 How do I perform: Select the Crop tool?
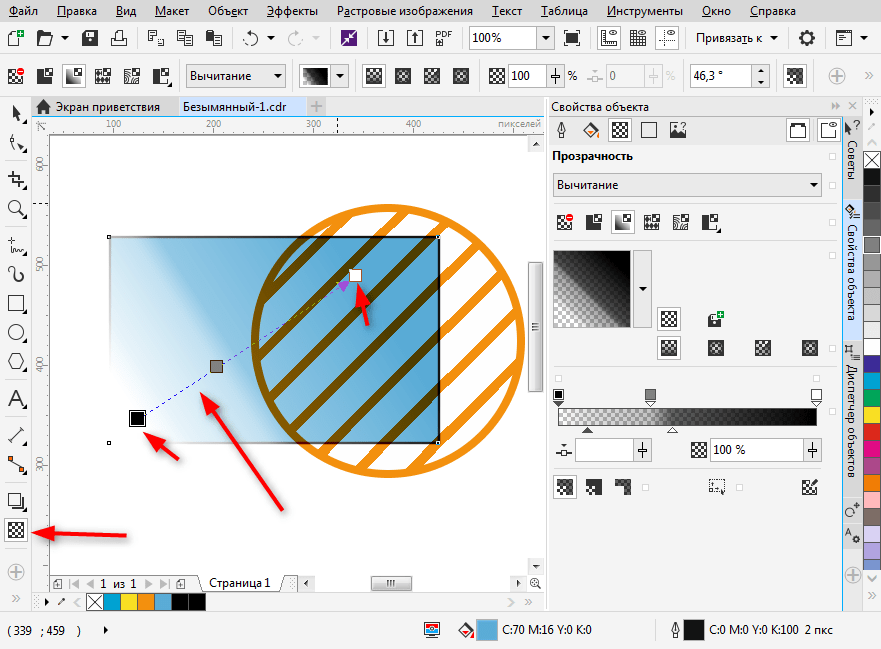pyautogui.click(x=16, y=178)
